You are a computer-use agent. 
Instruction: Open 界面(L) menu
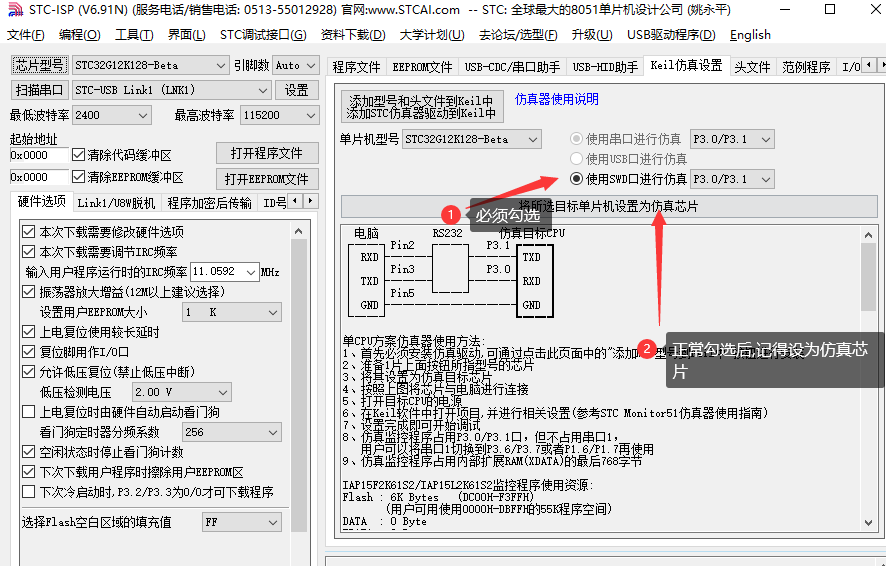pyautogui.click(x=186, y=35)
